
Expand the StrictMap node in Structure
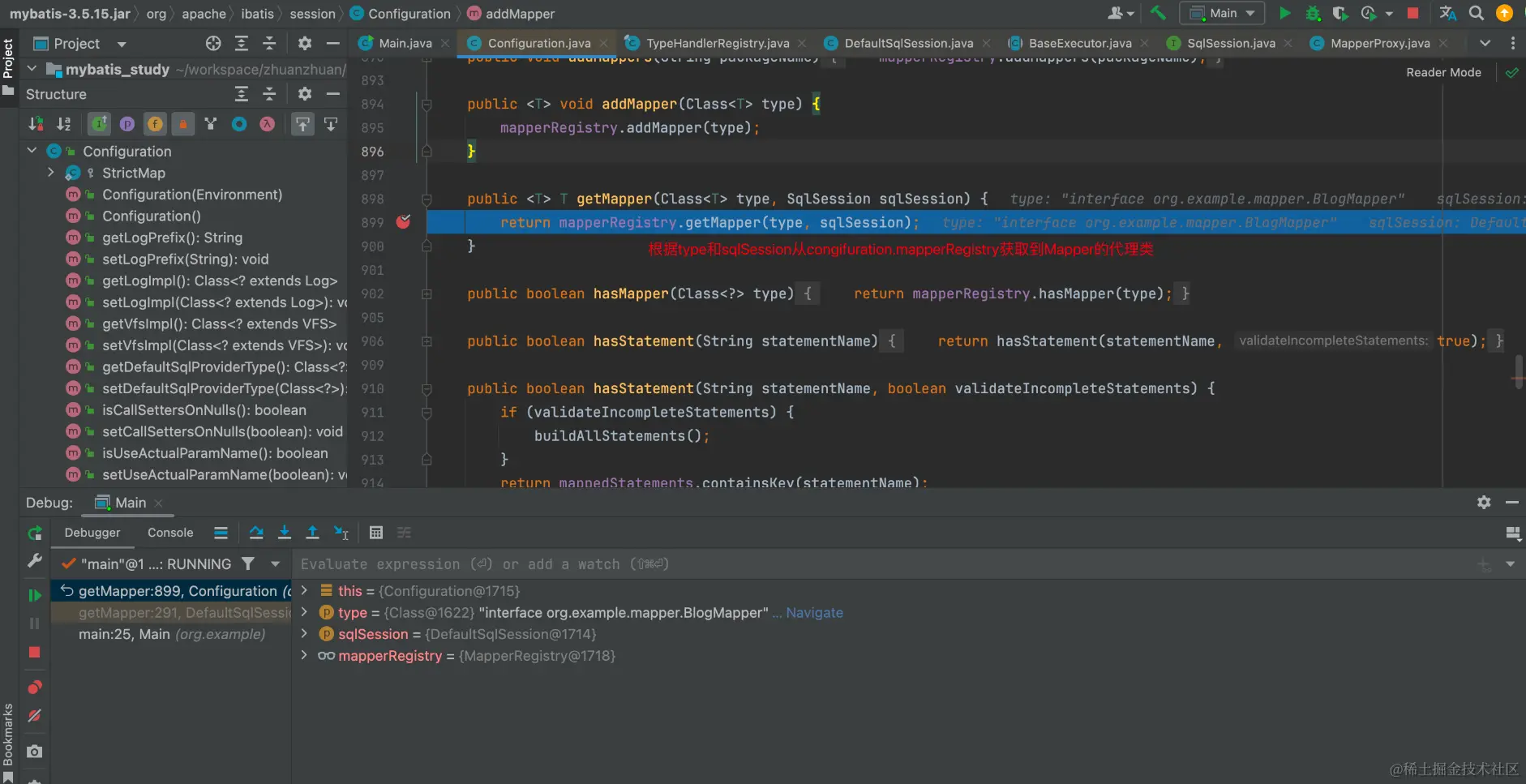click(50, 173)
